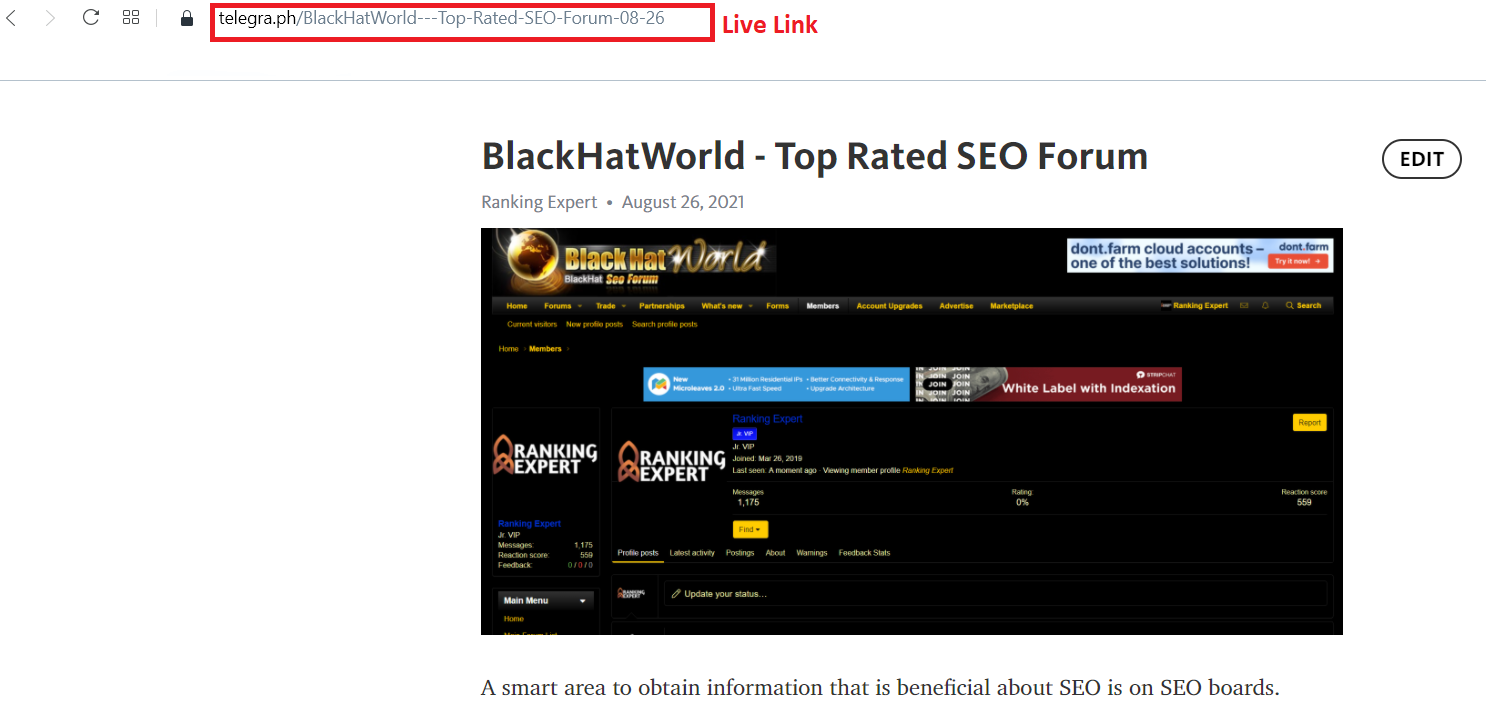This screenshot has width=1486, height=704.
Task: Click the 'White Label with Indexation' red banner
Action: click(x=1048, y=384)
